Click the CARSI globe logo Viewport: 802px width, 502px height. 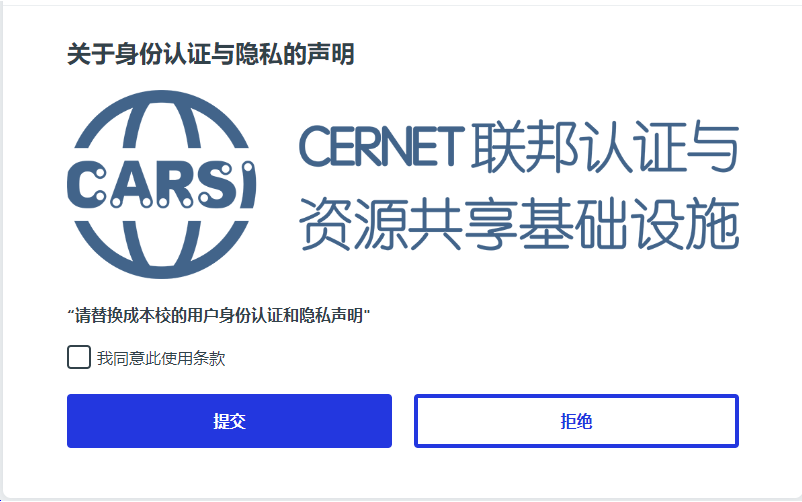coord(162,184)
